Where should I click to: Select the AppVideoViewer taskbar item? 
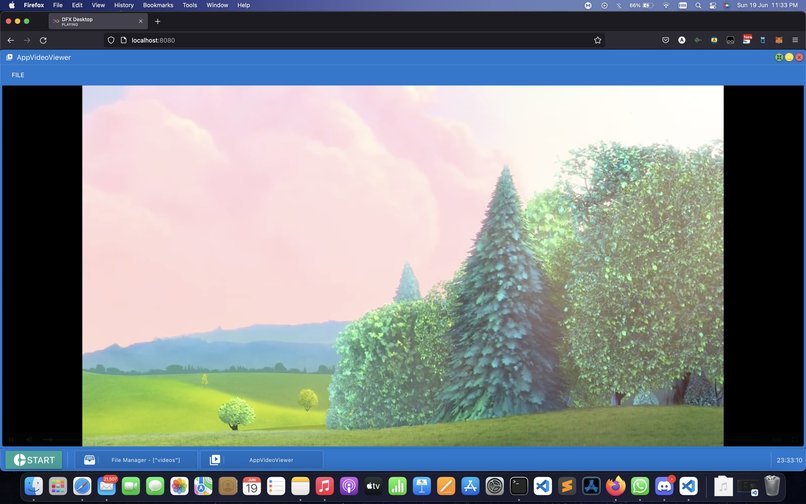point(261,460)
